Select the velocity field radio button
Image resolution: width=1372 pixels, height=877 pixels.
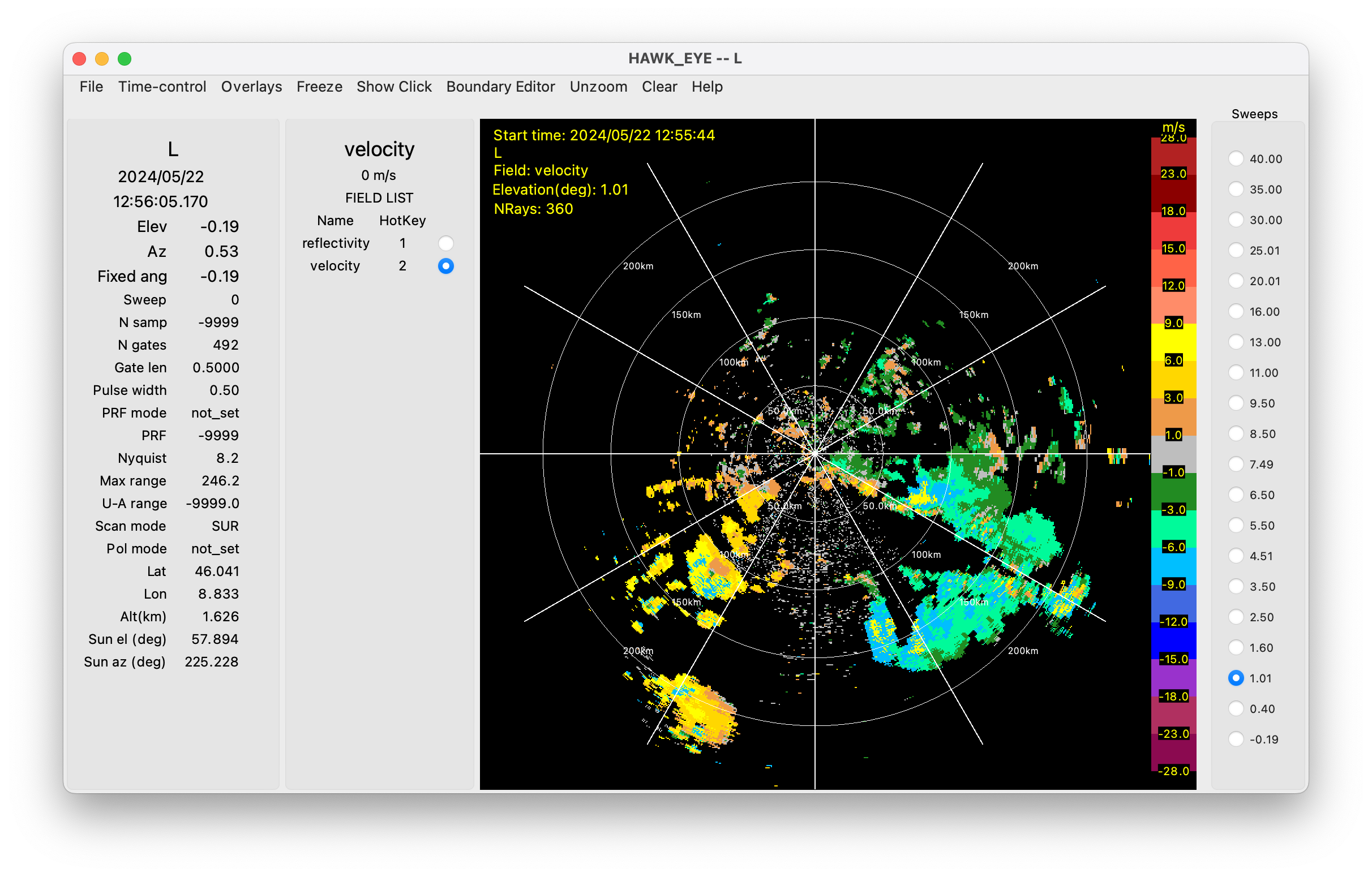(x=445, y=266)
